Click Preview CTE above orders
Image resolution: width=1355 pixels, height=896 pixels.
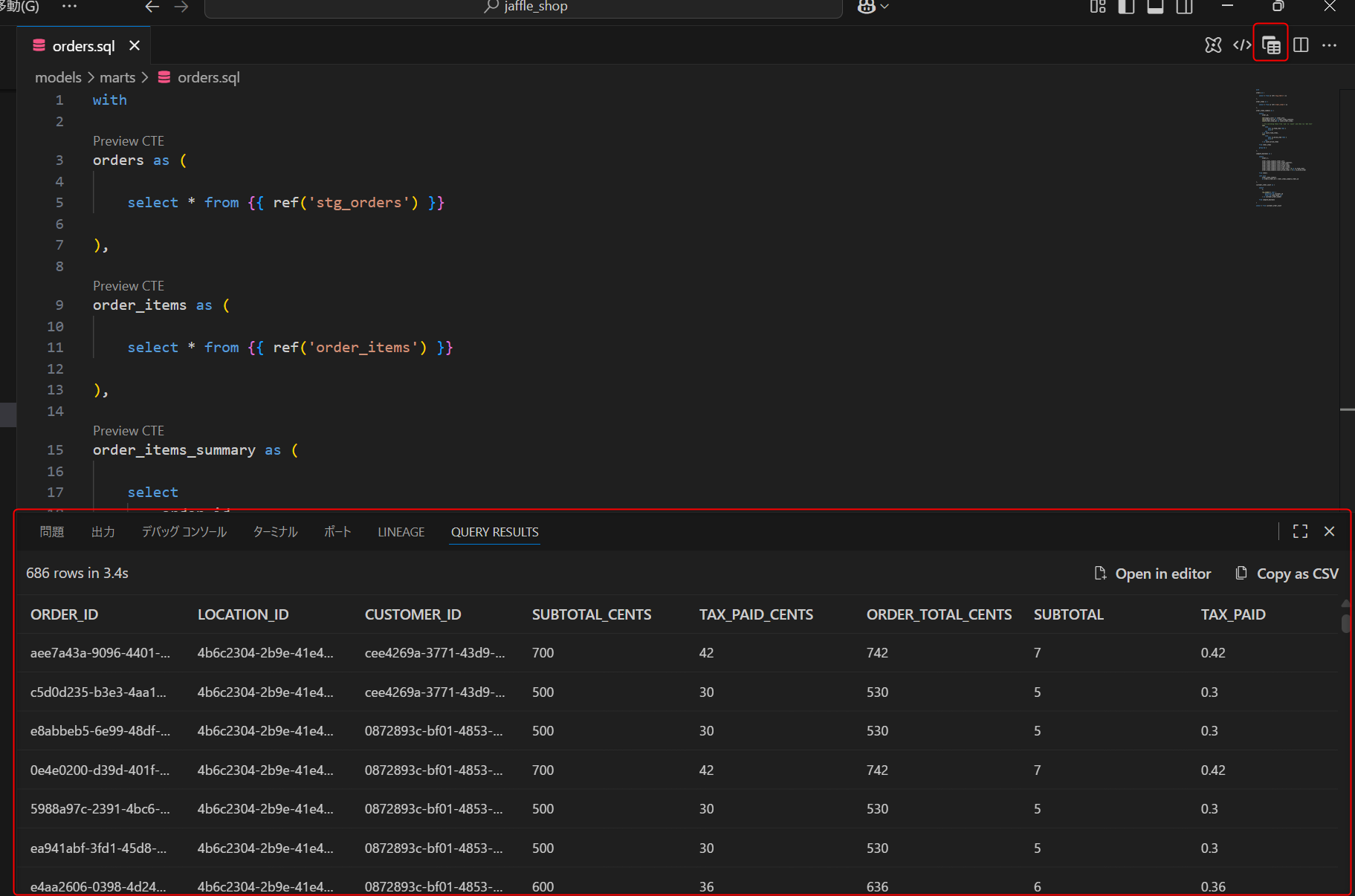tap(129, 141)
